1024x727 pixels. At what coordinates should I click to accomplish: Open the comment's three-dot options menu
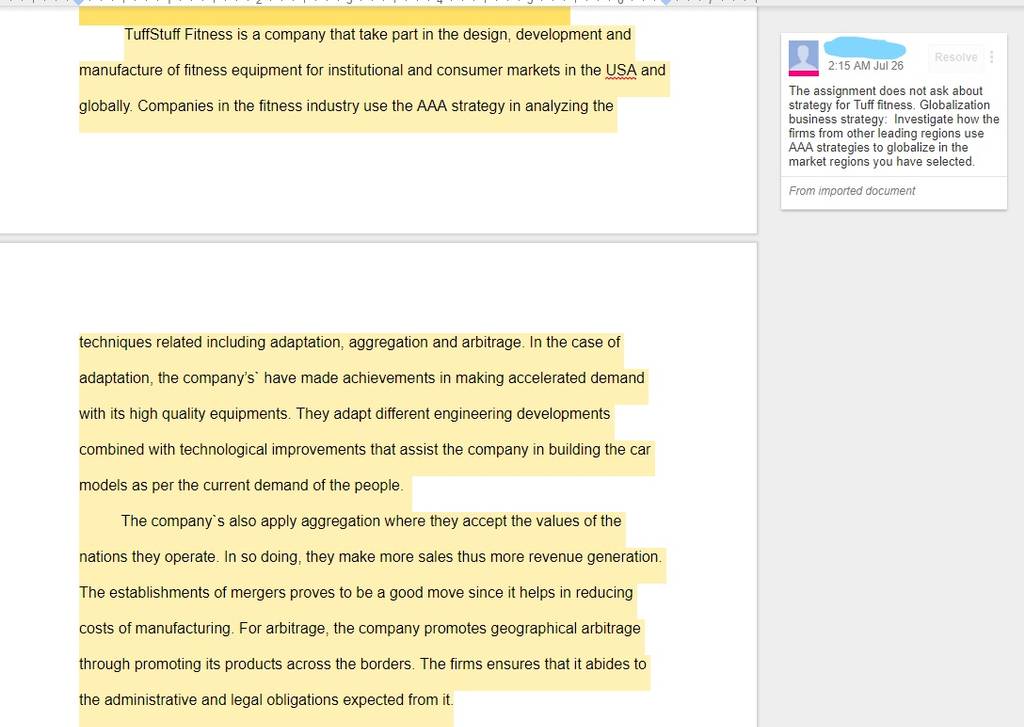992,57
